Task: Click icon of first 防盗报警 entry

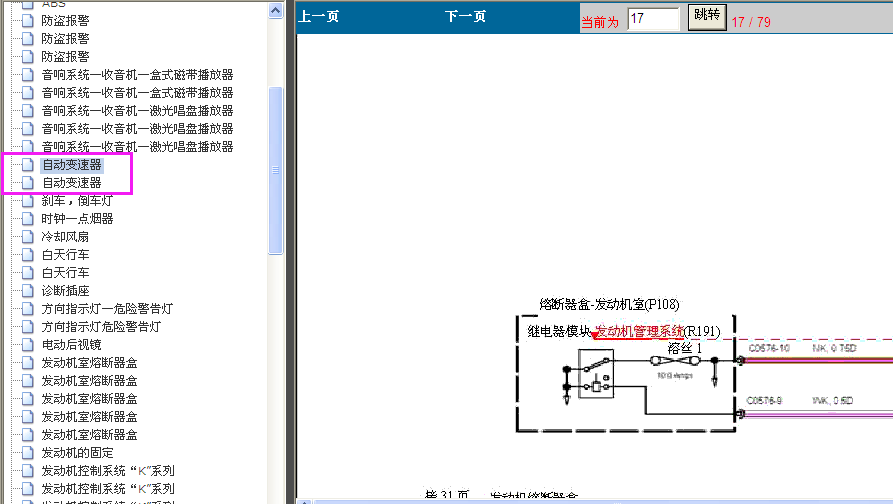Action: coord(27,21)
